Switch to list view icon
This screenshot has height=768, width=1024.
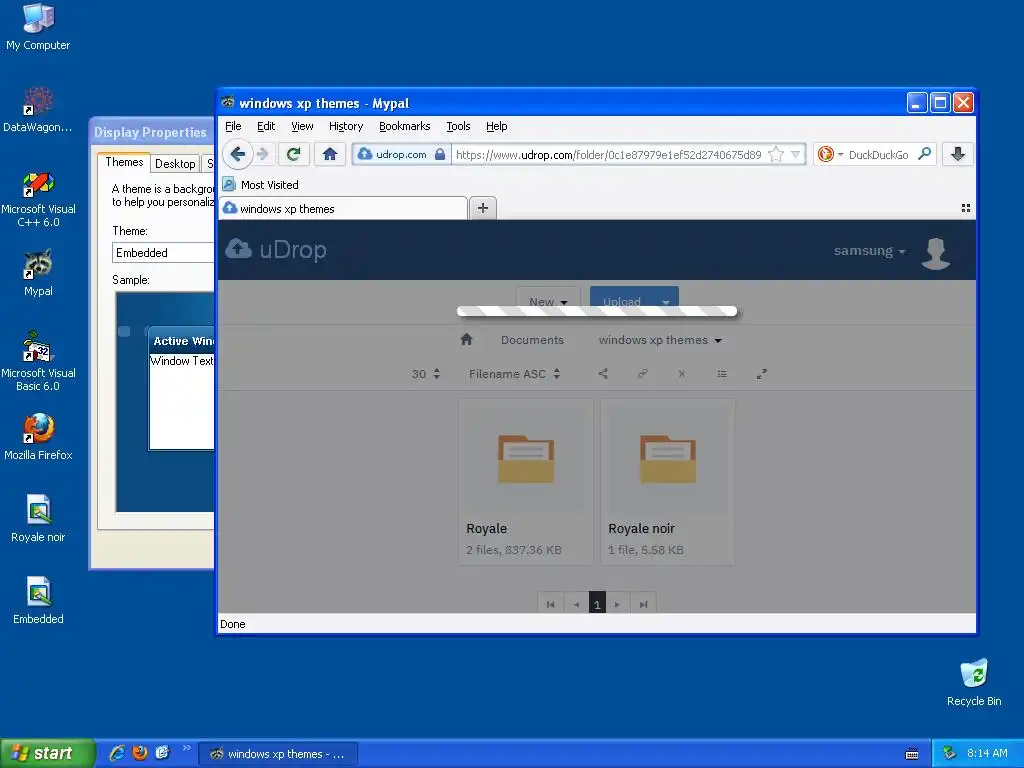point(722,374)
